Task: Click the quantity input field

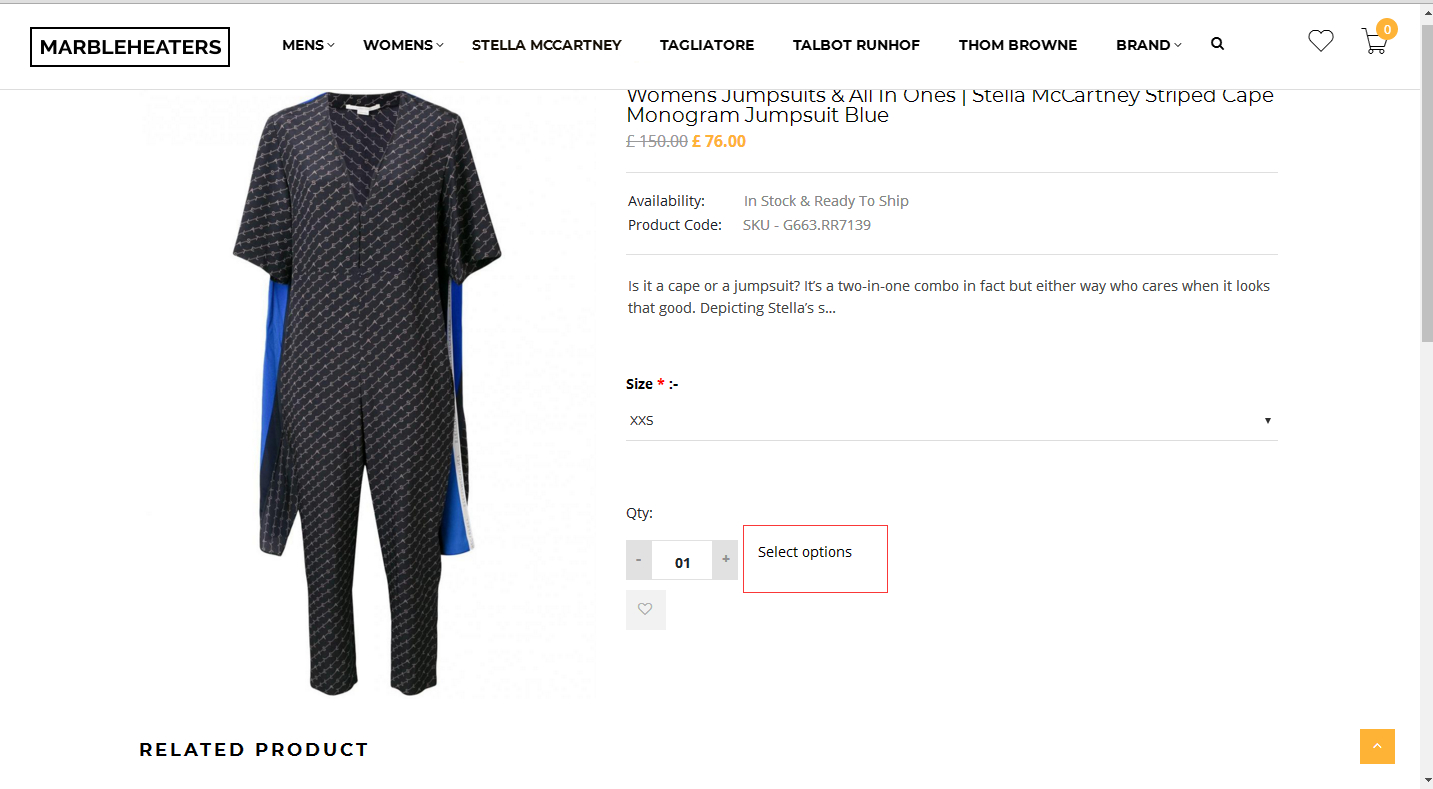Action: [x=682, y=561]
